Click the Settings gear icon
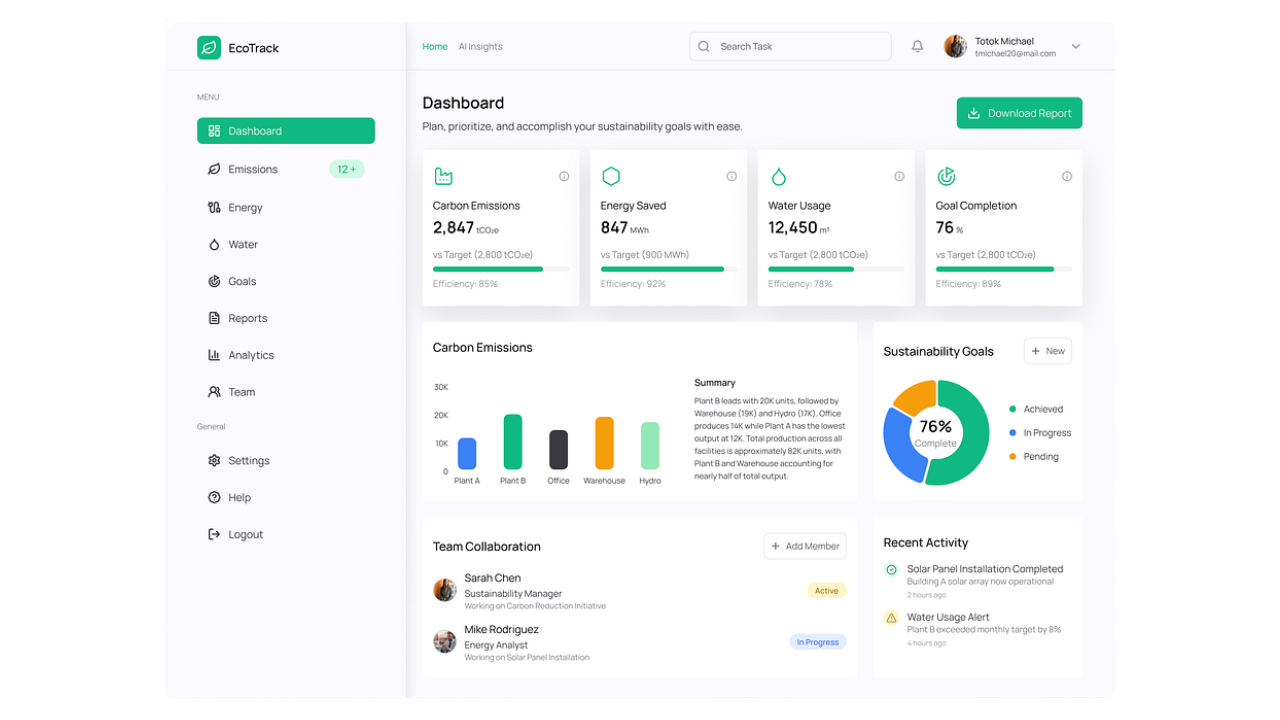The image size is (1280, 720). tap(214, 460)
